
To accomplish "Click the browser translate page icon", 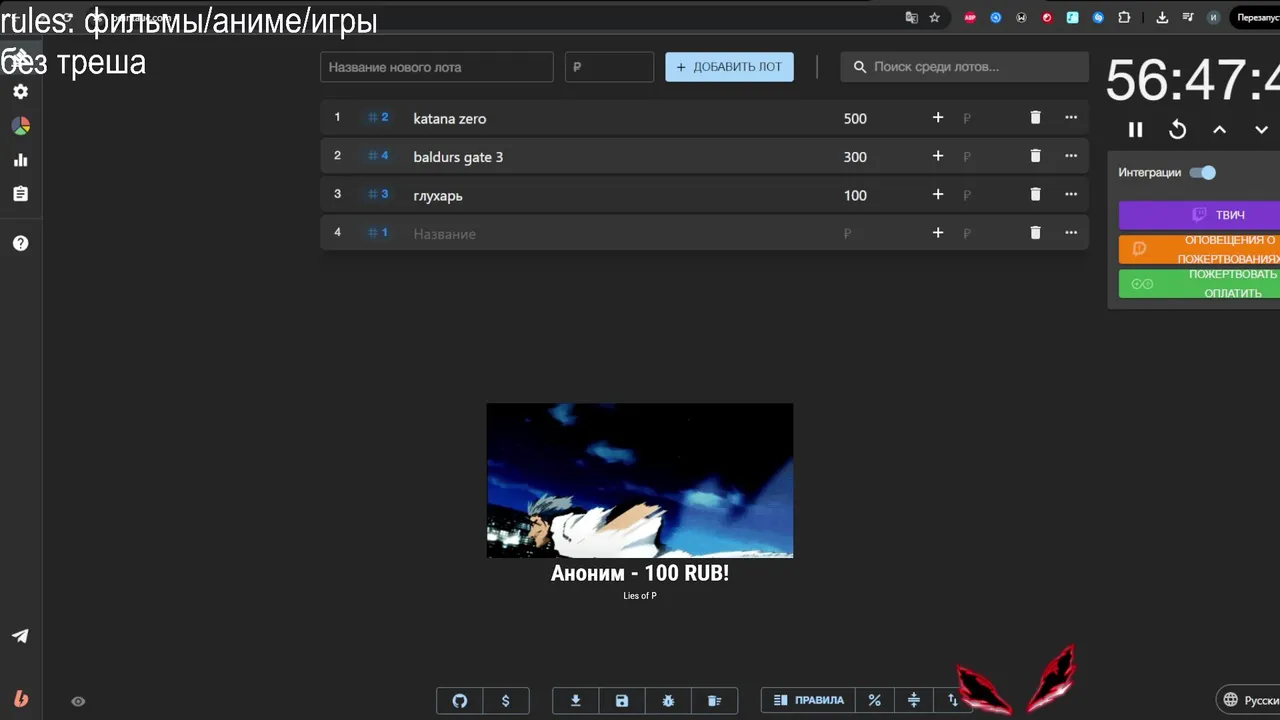I will click(x=911, y=17).
